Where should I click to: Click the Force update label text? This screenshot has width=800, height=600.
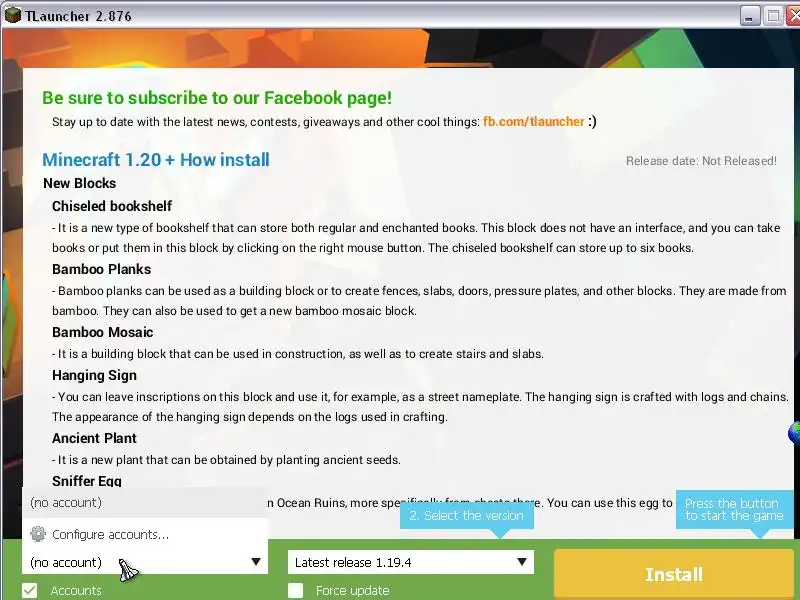pos(353,591)
